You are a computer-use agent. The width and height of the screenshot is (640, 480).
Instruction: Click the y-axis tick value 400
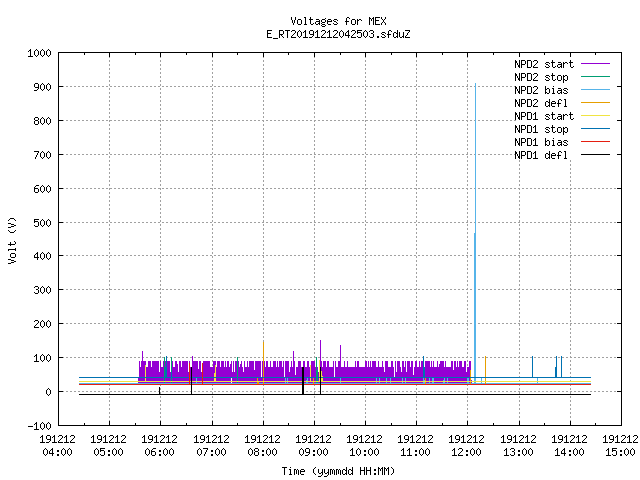[x=42, y=256]
